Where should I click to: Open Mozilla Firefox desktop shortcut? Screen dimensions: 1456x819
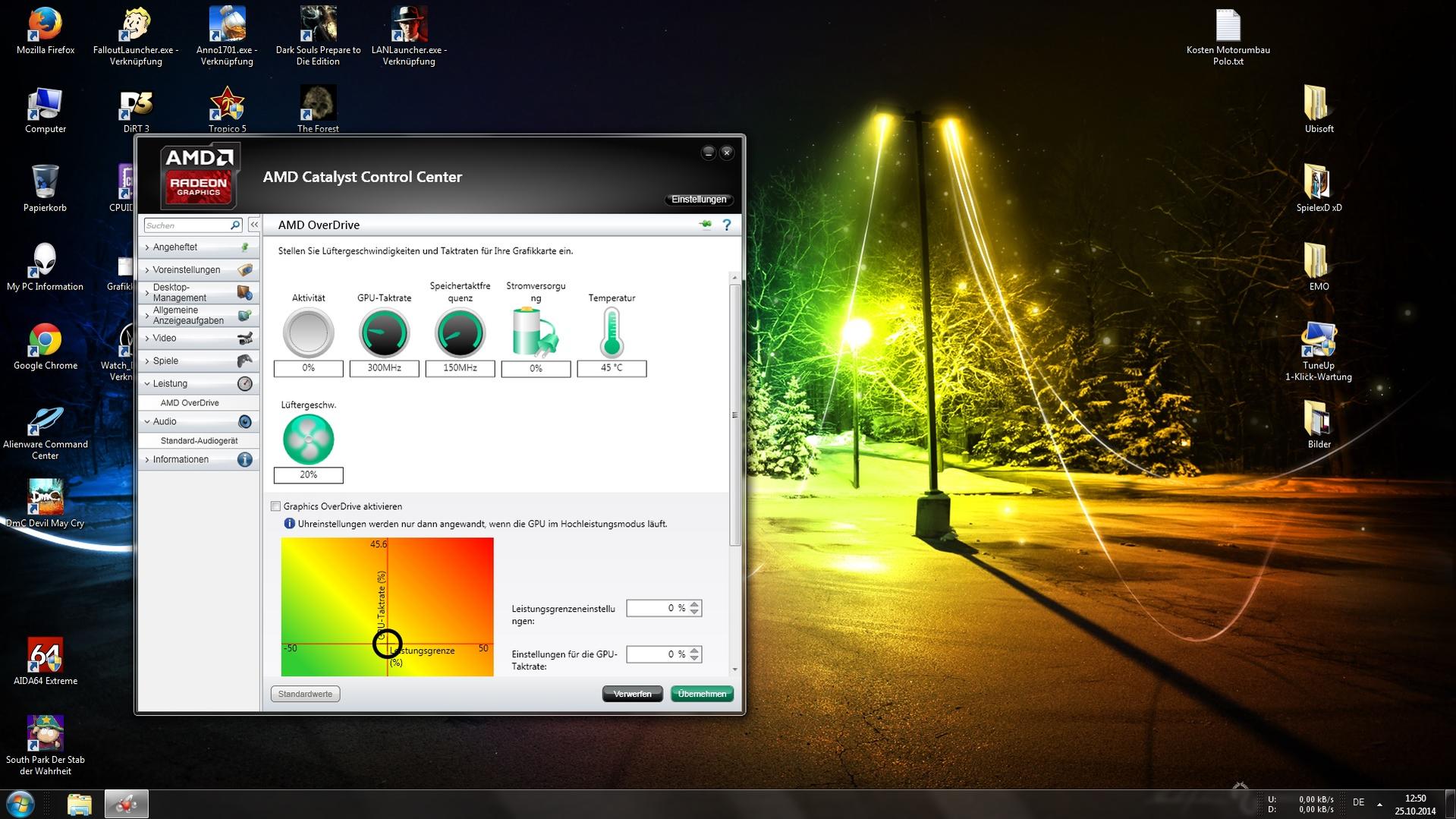pos(45,30)
